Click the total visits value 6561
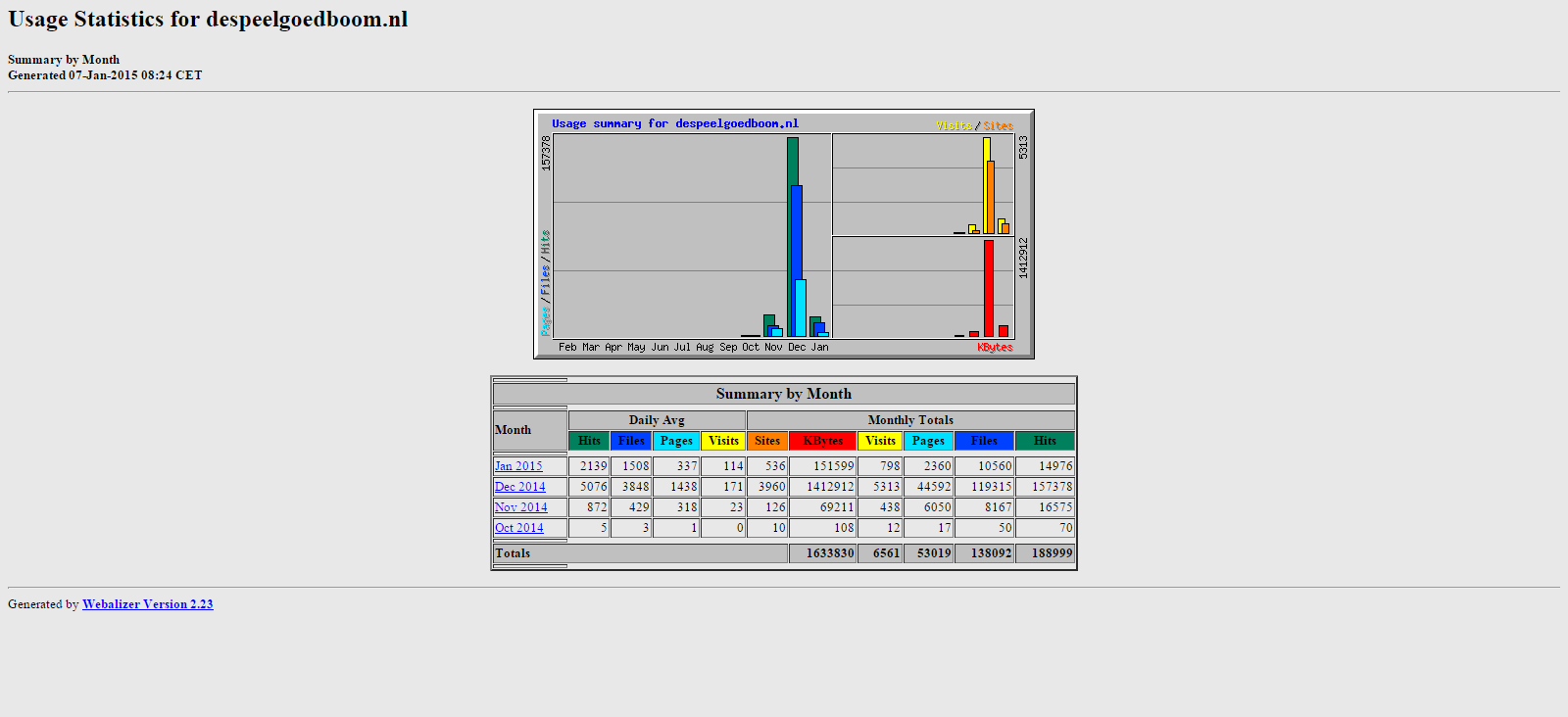Image resolution: width=1568 pixels, height=717 pixels. (880, 553)
